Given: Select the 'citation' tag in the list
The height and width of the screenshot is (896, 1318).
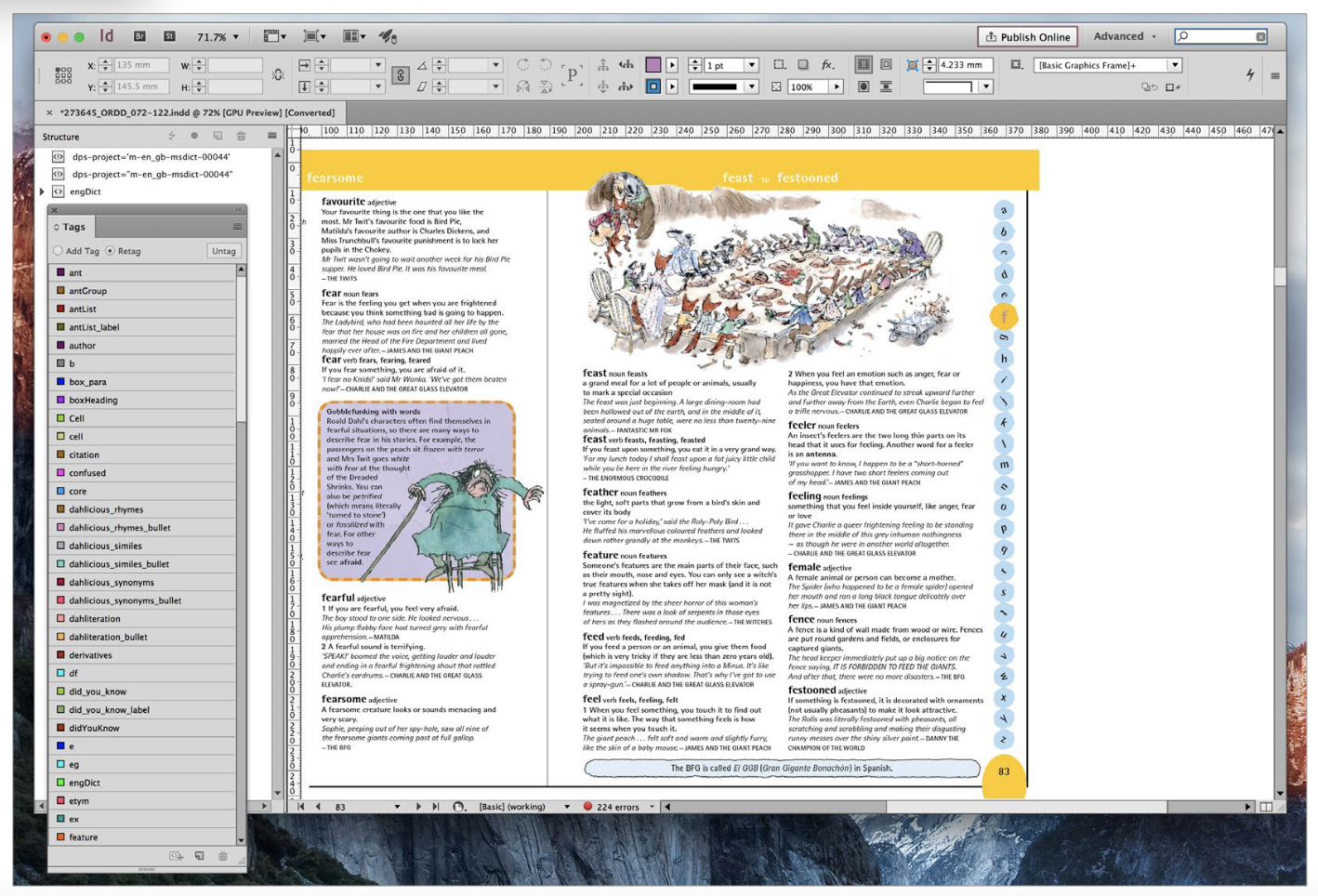Looking at the screenshot, I should coord(143,455).
